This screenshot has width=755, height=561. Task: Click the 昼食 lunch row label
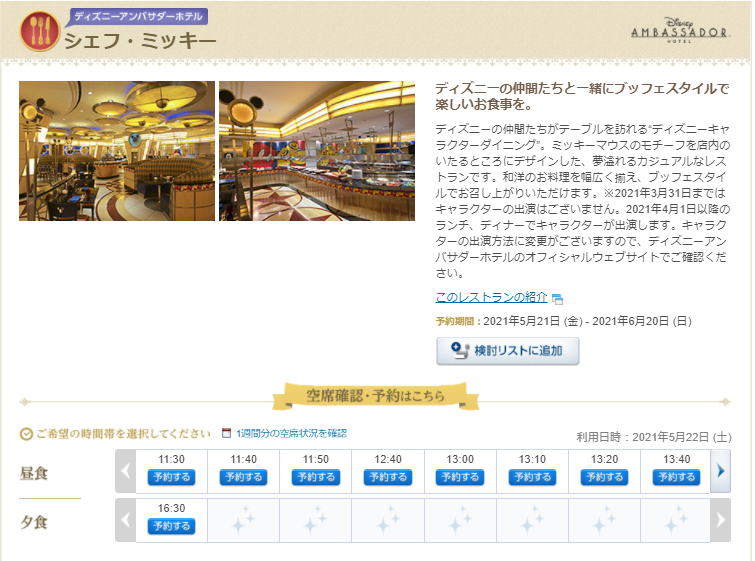34,473
